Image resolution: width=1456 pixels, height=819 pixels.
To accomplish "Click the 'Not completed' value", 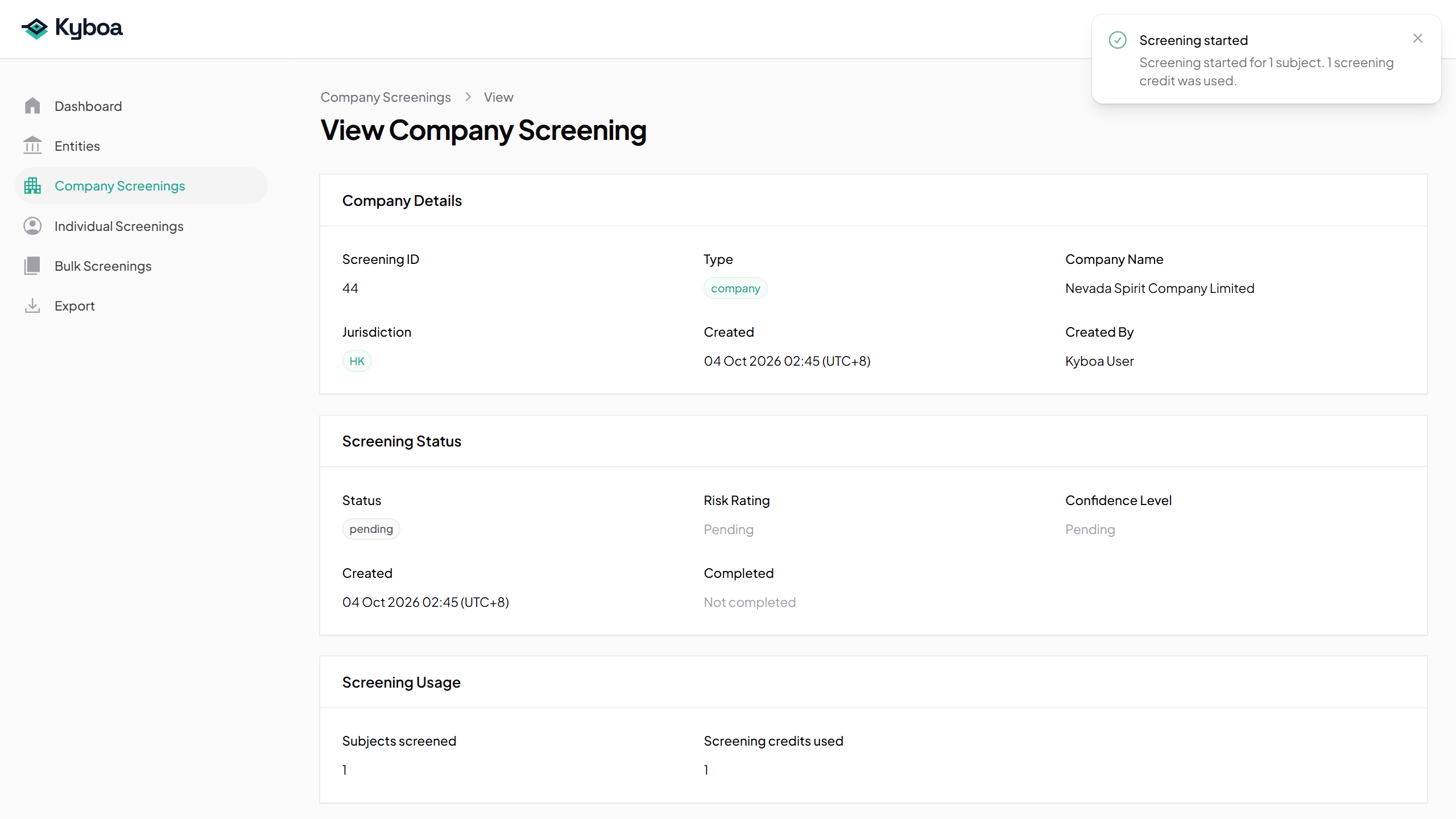I will (750, 602).
